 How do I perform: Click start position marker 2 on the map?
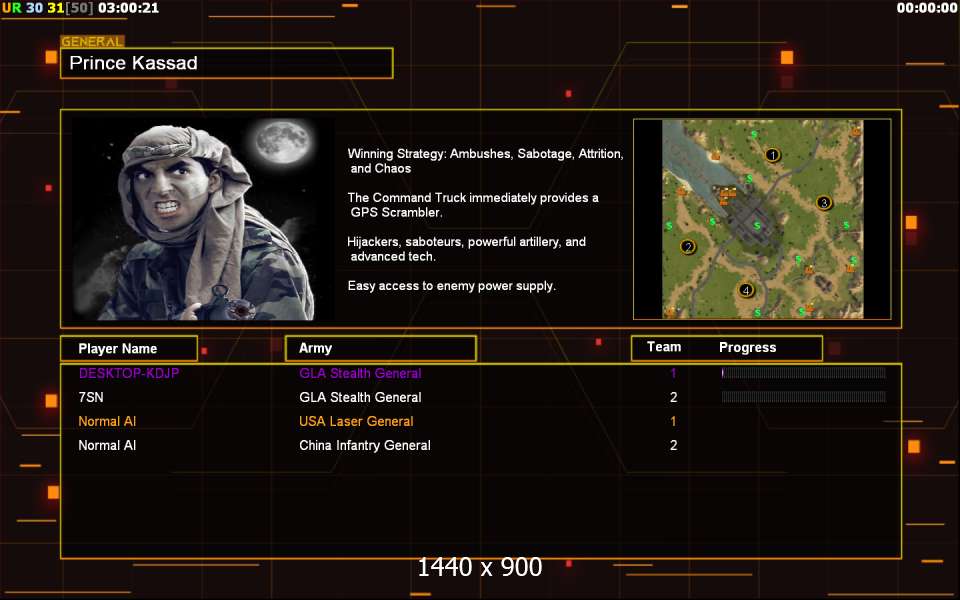coord(688,247)
